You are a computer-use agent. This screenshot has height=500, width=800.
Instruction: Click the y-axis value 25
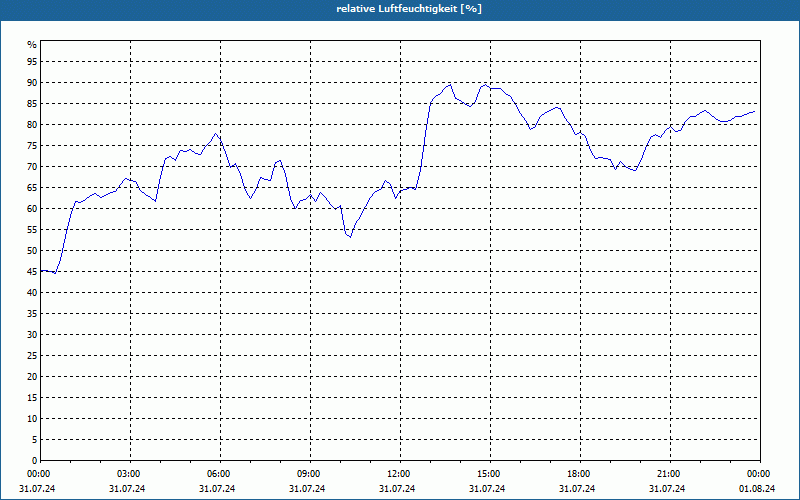click(x=32, y=356)
